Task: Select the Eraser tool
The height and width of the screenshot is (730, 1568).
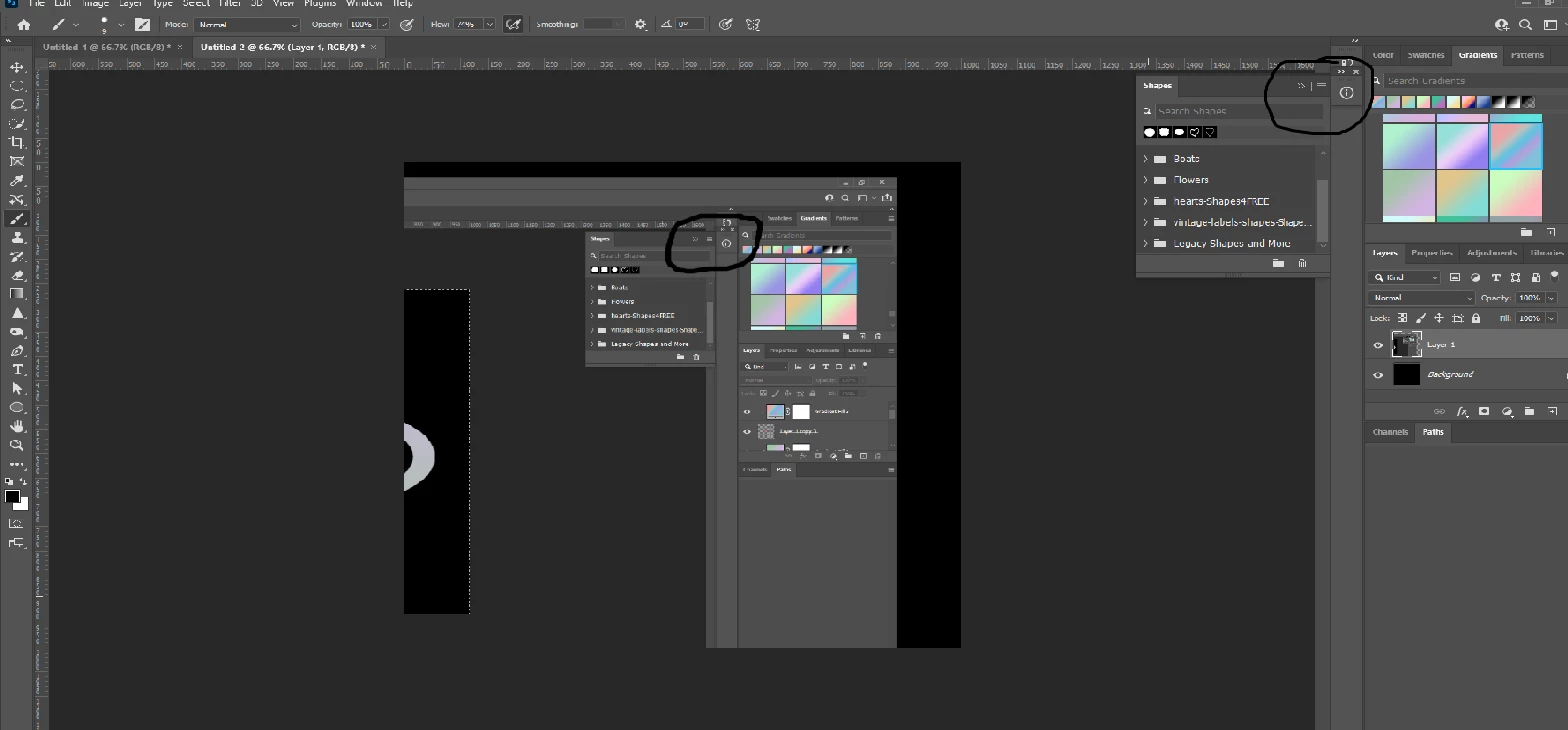Action: [x=17, y=276]
